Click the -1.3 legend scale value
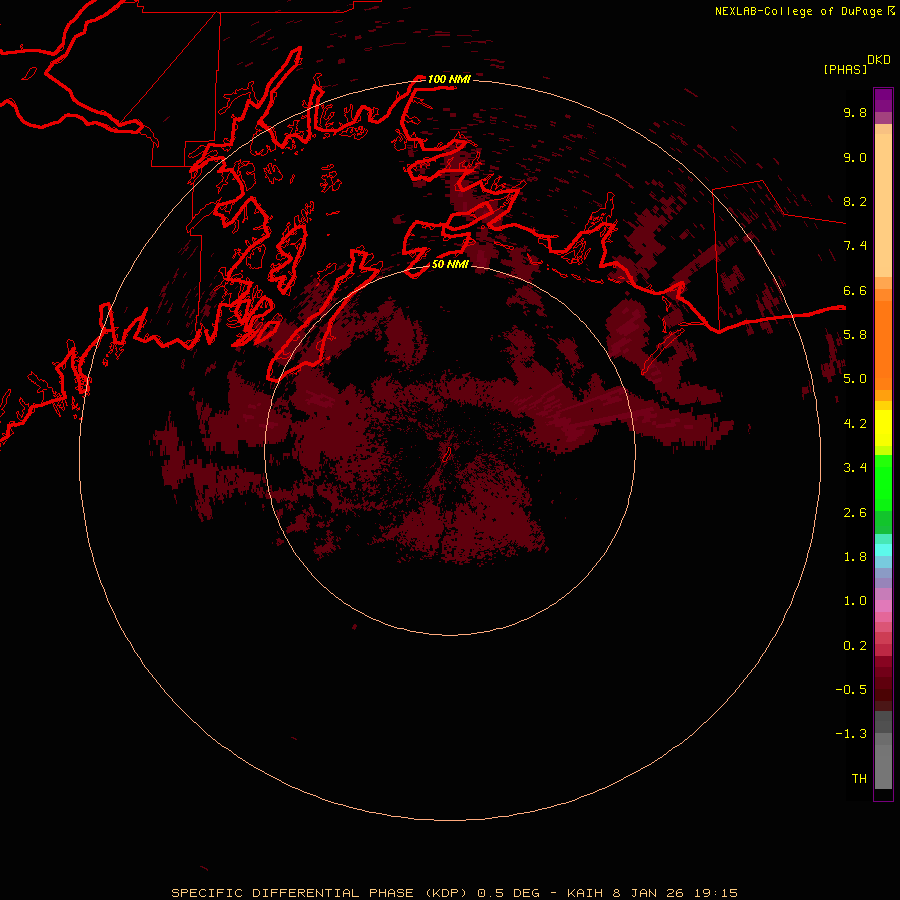Screen dimensions: 900x900 pos(851,734)
